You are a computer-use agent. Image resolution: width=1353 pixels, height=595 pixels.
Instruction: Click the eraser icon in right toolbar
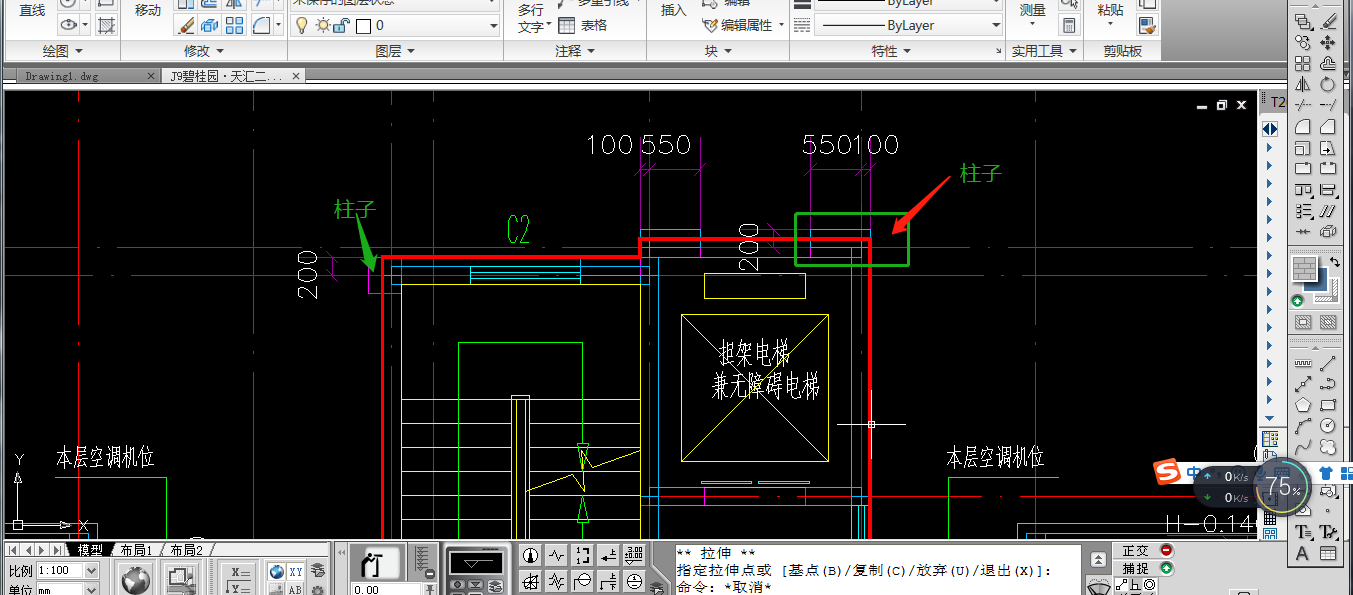coord(1328,20)
